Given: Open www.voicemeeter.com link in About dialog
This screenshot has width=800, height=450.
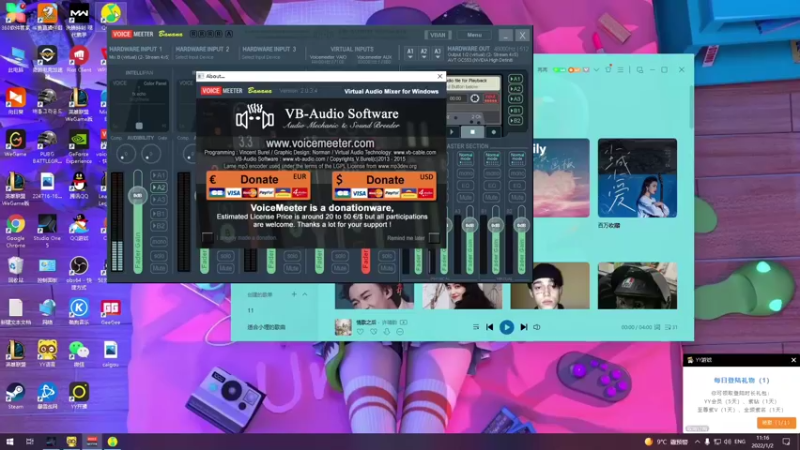Looking at the screenshot, I should (320, 143).
